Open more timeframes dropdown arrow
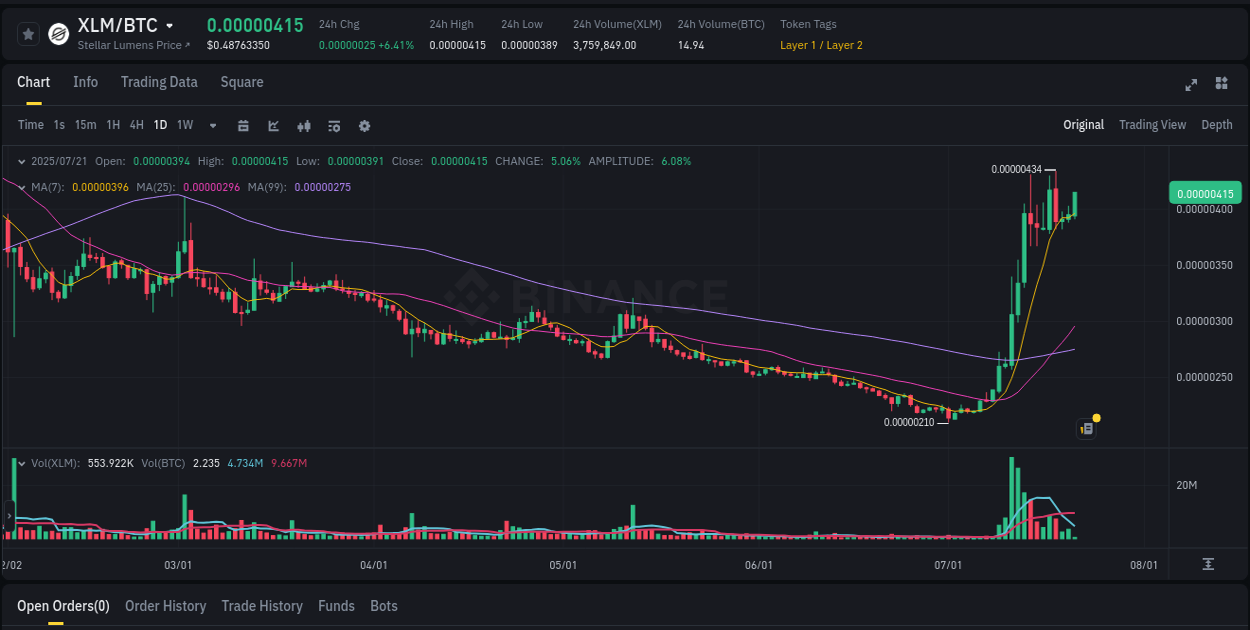This screenshot has width=1250, height=630. pyautogui.click(x=211, y=126)
